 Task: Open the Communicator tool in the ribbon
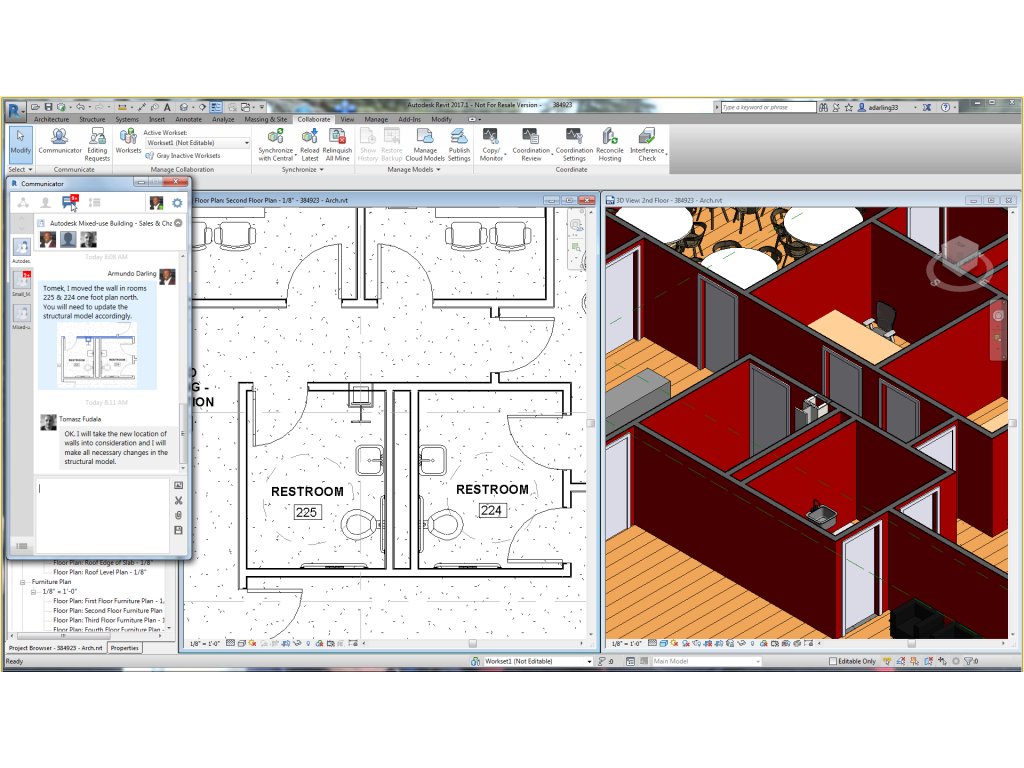pyautogui.click(x=59, y=144)
